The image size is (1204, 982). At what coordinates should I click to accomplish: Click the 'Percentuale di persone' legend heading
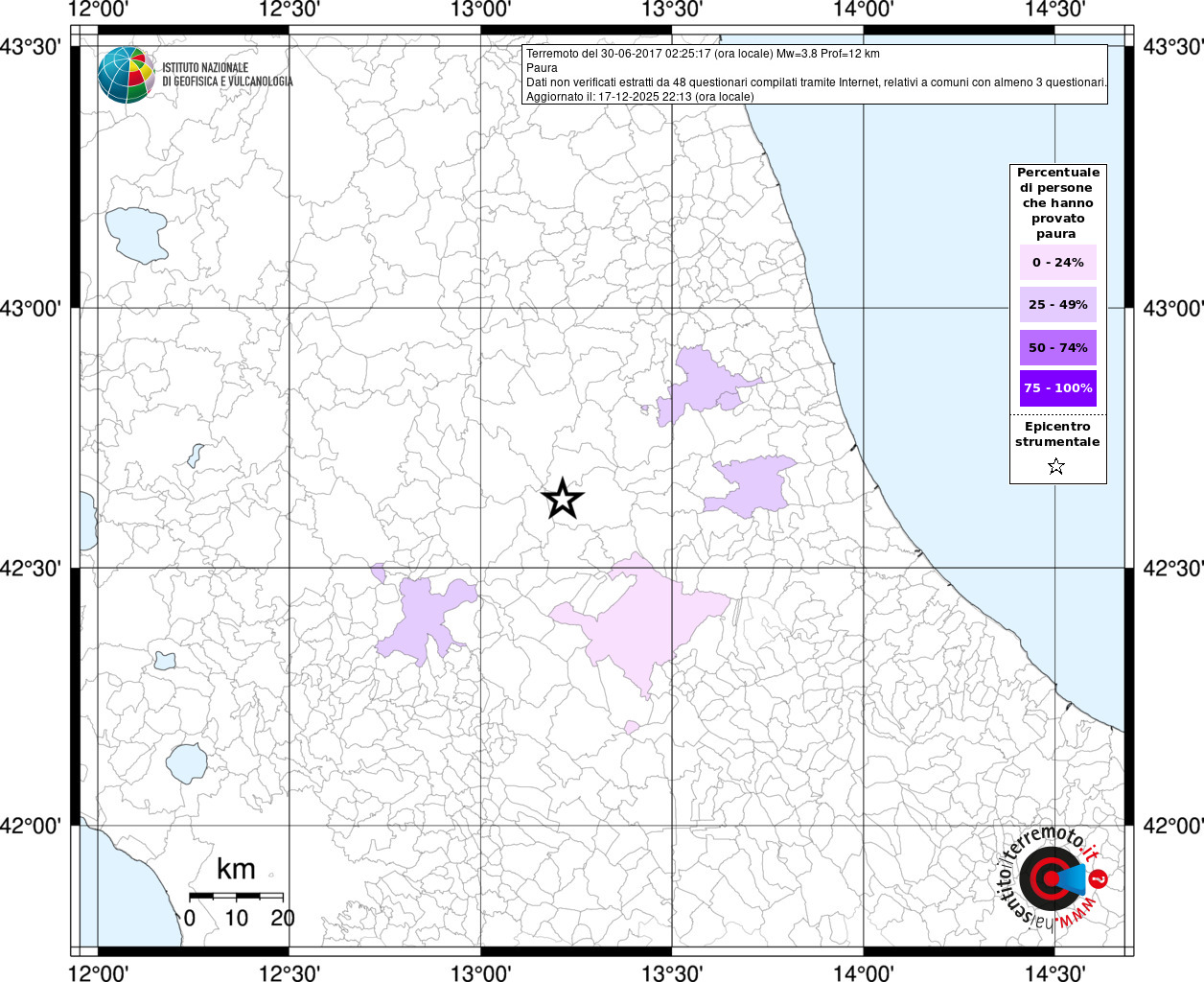click(1058, 203)
